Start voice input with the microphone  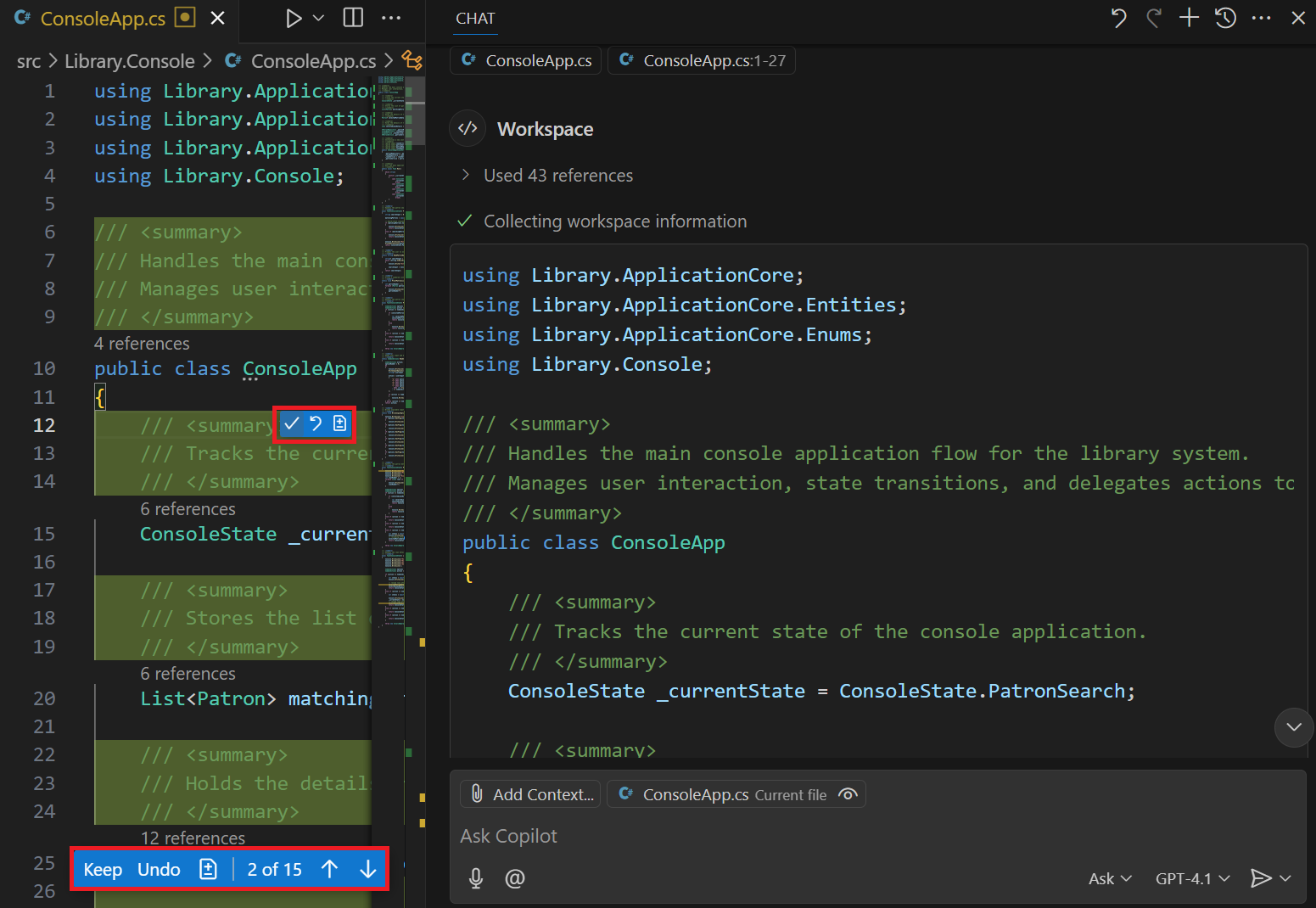476,878
